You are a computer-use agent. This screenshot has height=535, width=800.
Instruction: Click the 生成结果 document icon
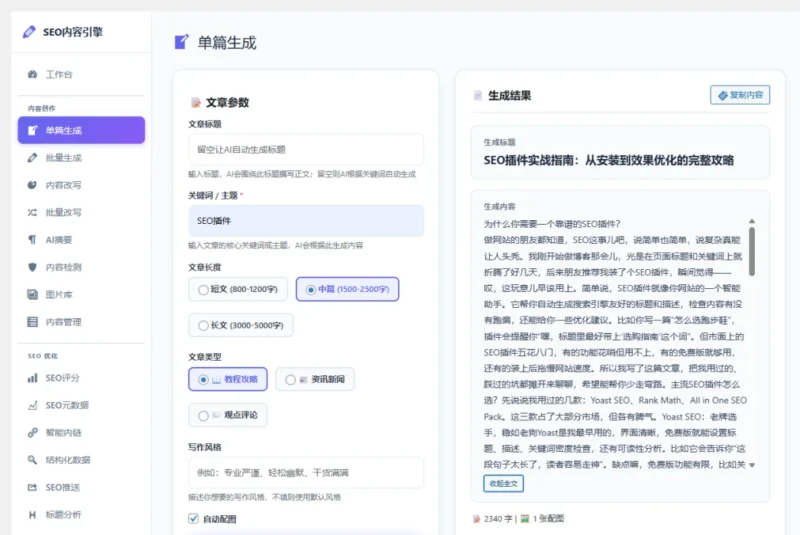(478, 95)
